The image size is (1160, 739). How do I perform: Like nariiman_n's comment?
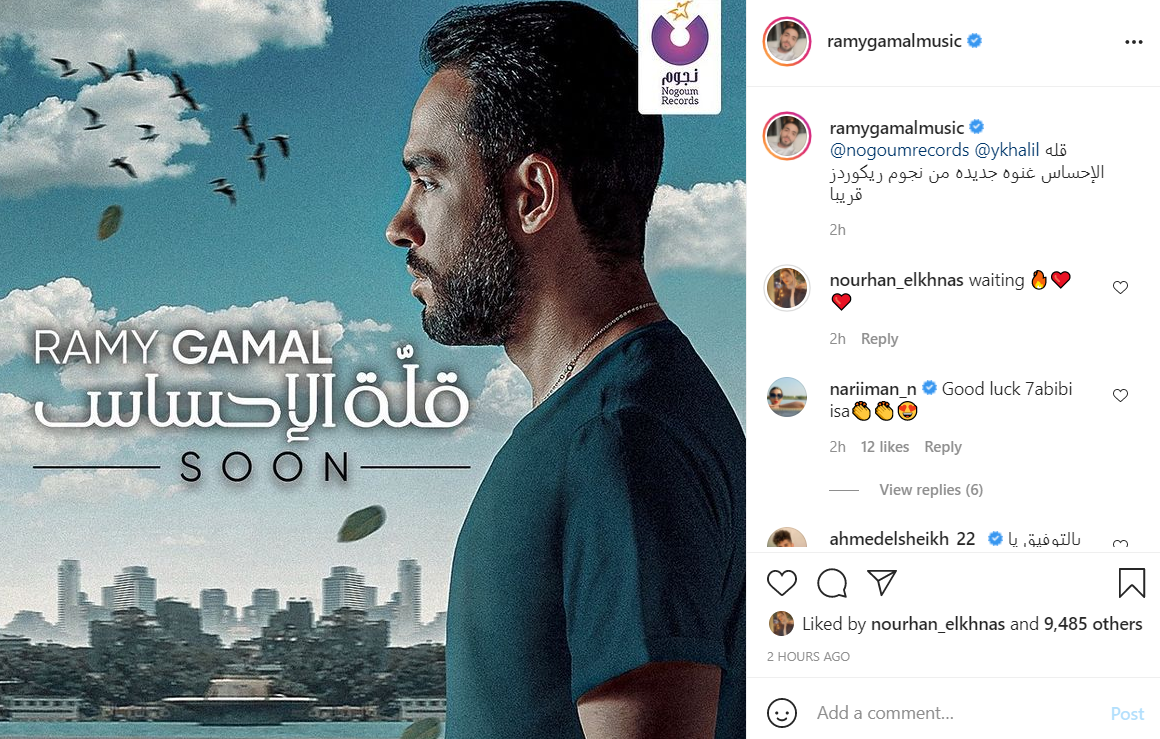point(1120,395)
